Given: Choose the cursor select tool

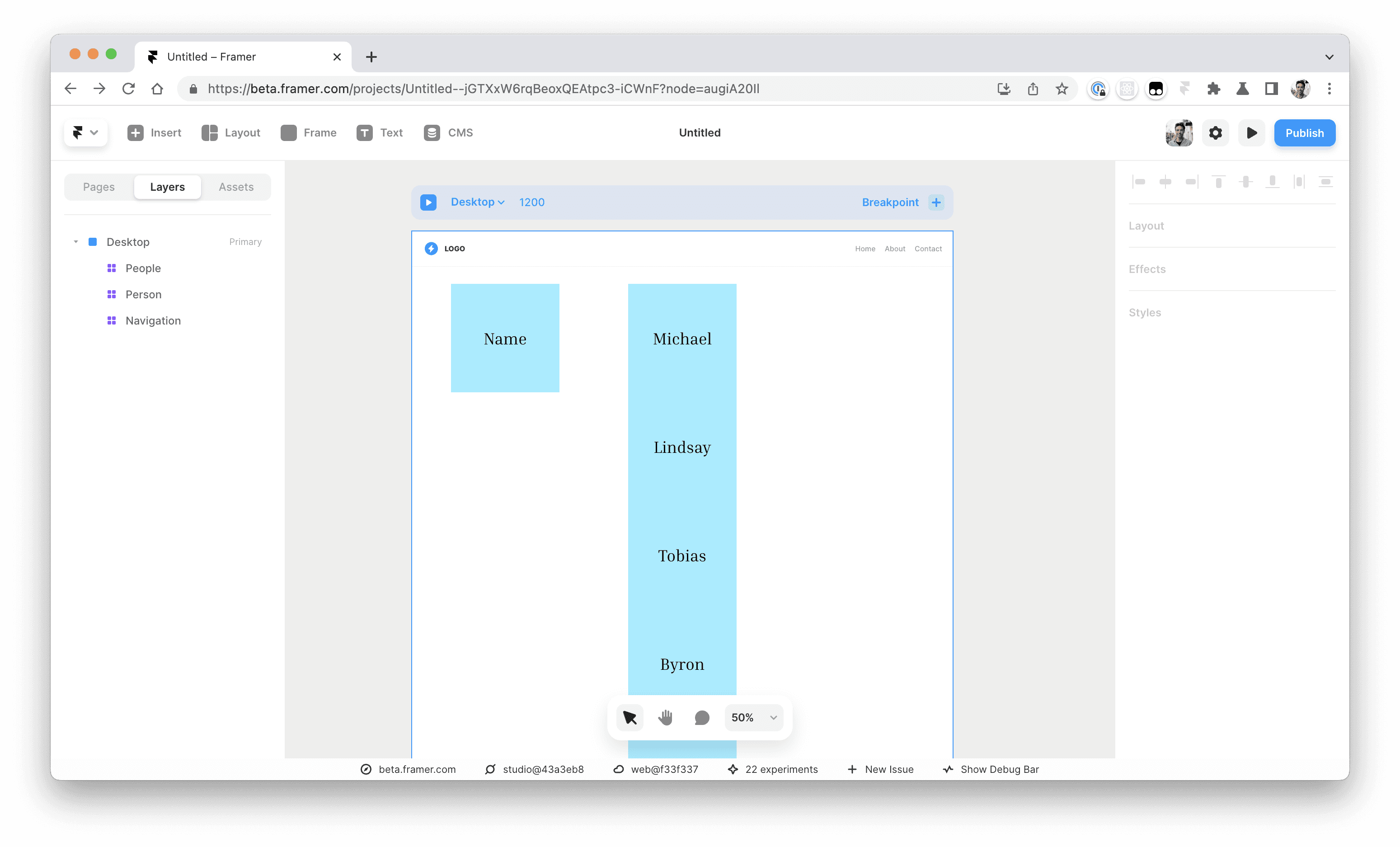Looking at the screenshot, I should (630, 717).
